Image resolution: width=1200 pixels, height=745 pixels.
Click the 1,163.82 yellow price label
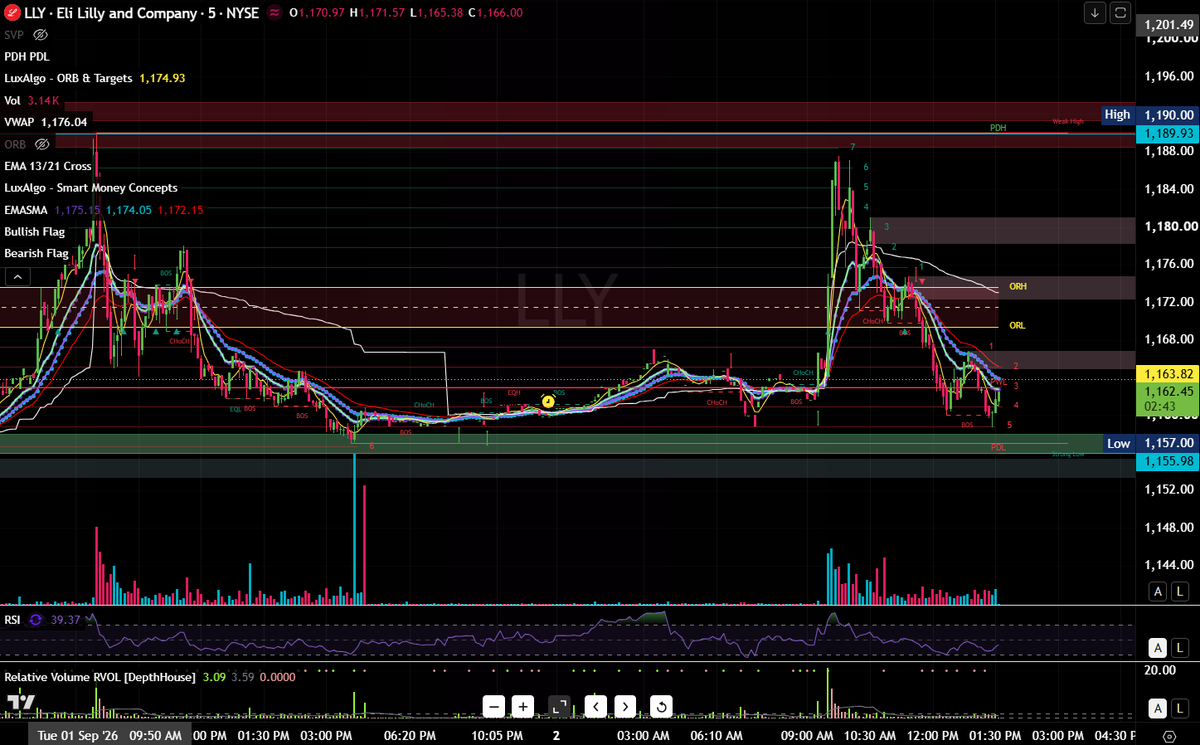[x=1167, y=373]
